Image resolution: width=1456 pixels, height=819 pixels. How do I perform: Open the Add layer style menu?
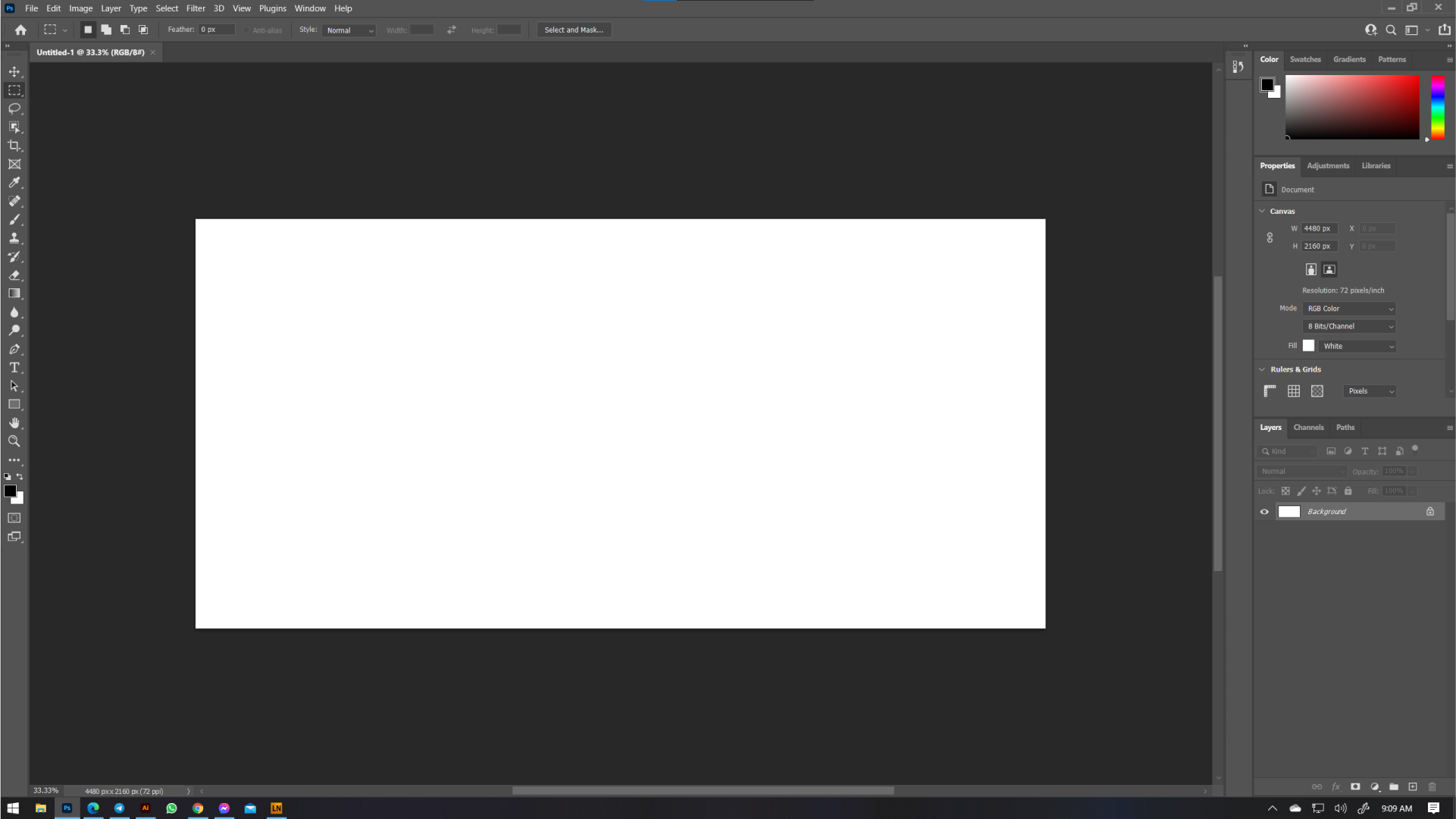1335,787
